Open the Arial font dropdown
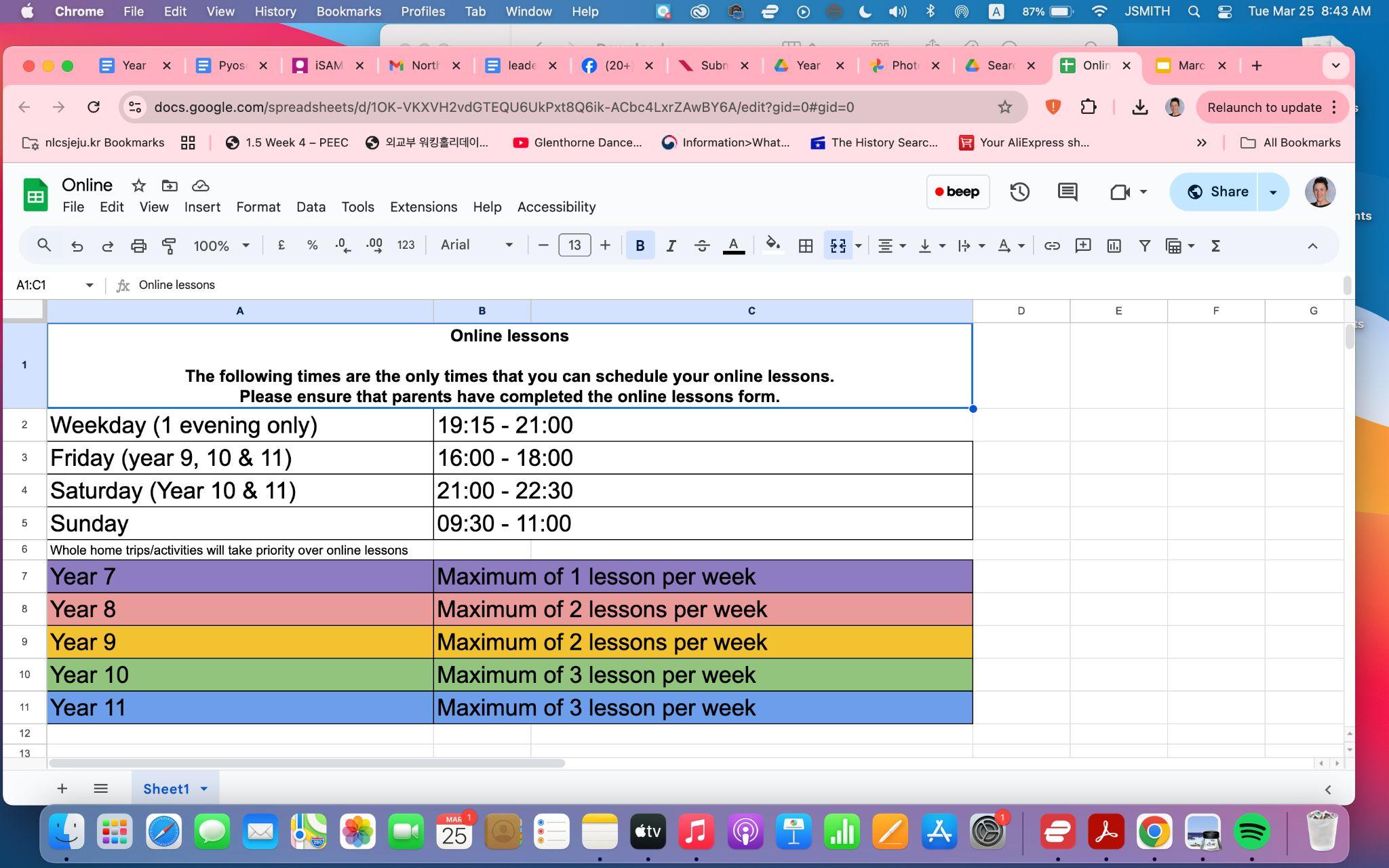The height and width of the screenshot is (868, 1389). (x=476, y=245)
